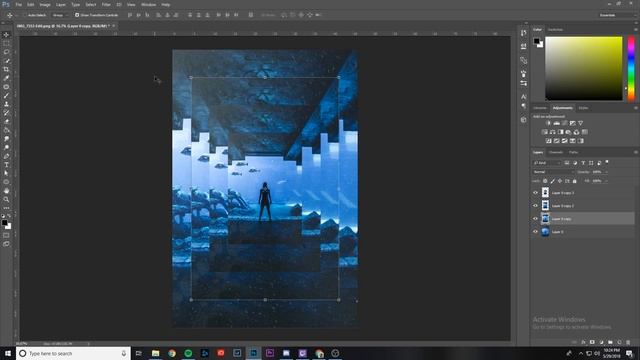Open File Explorer from the taskbar

[156, 353]
